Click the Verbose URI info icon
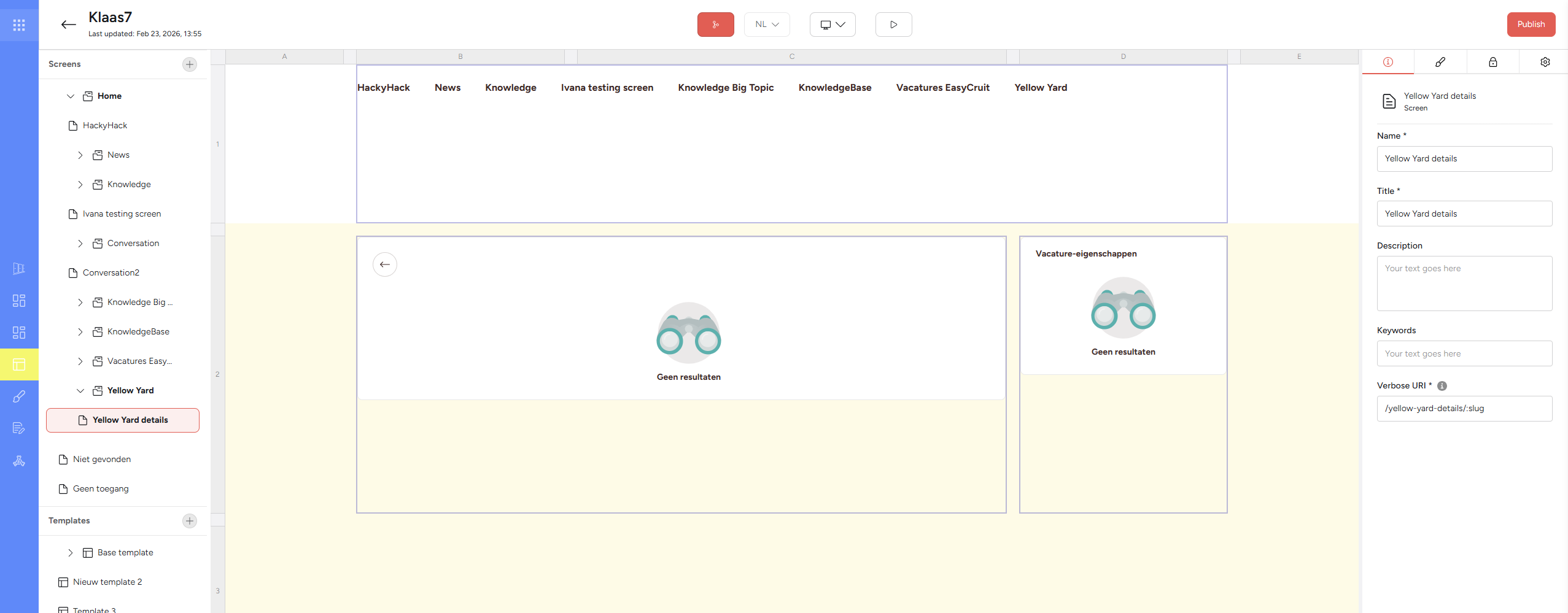Image resolution: width=1568 pixels, height=613 pixels. (1442, 386)
